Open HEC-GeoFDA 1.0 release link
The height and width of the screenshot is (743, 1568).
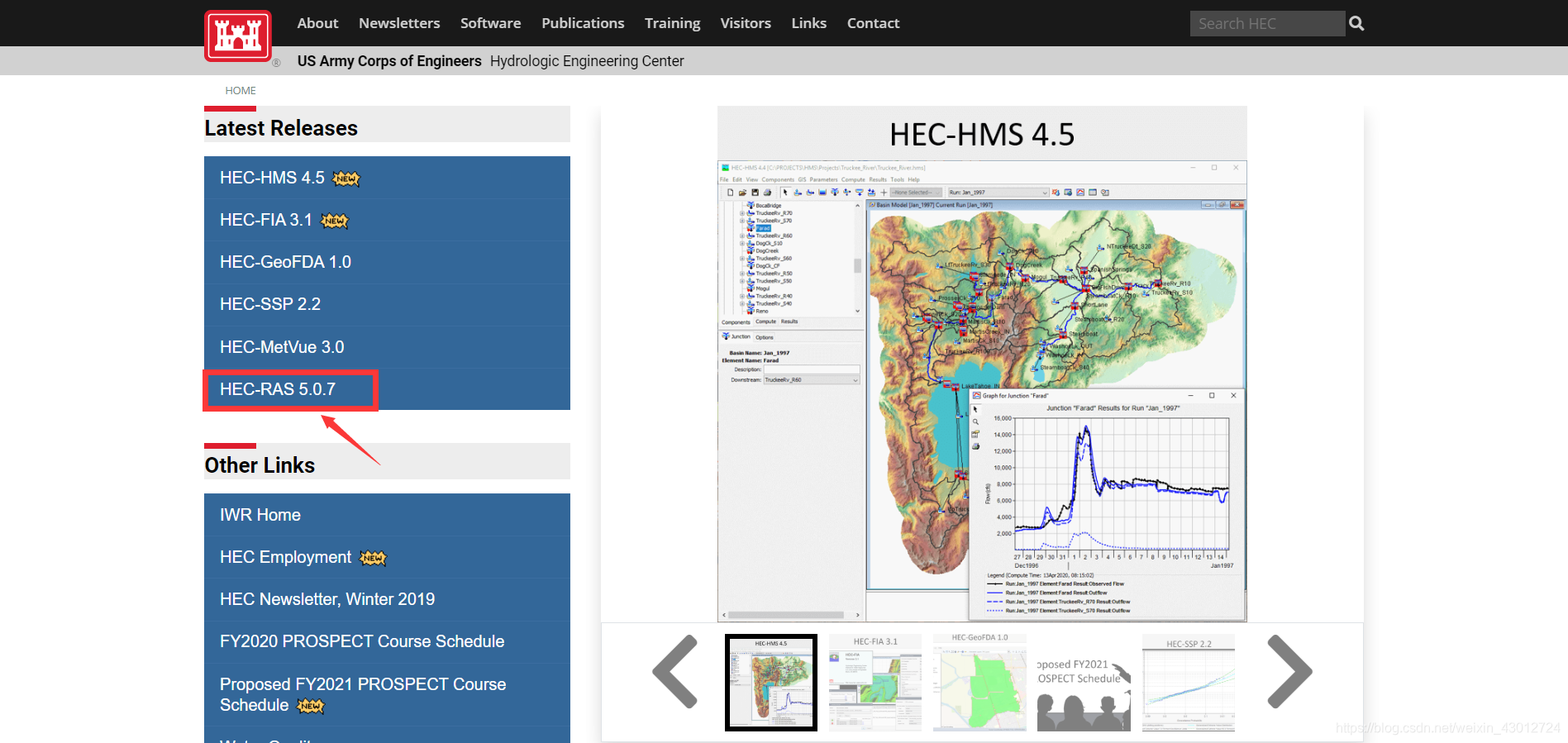pos(387,262)
